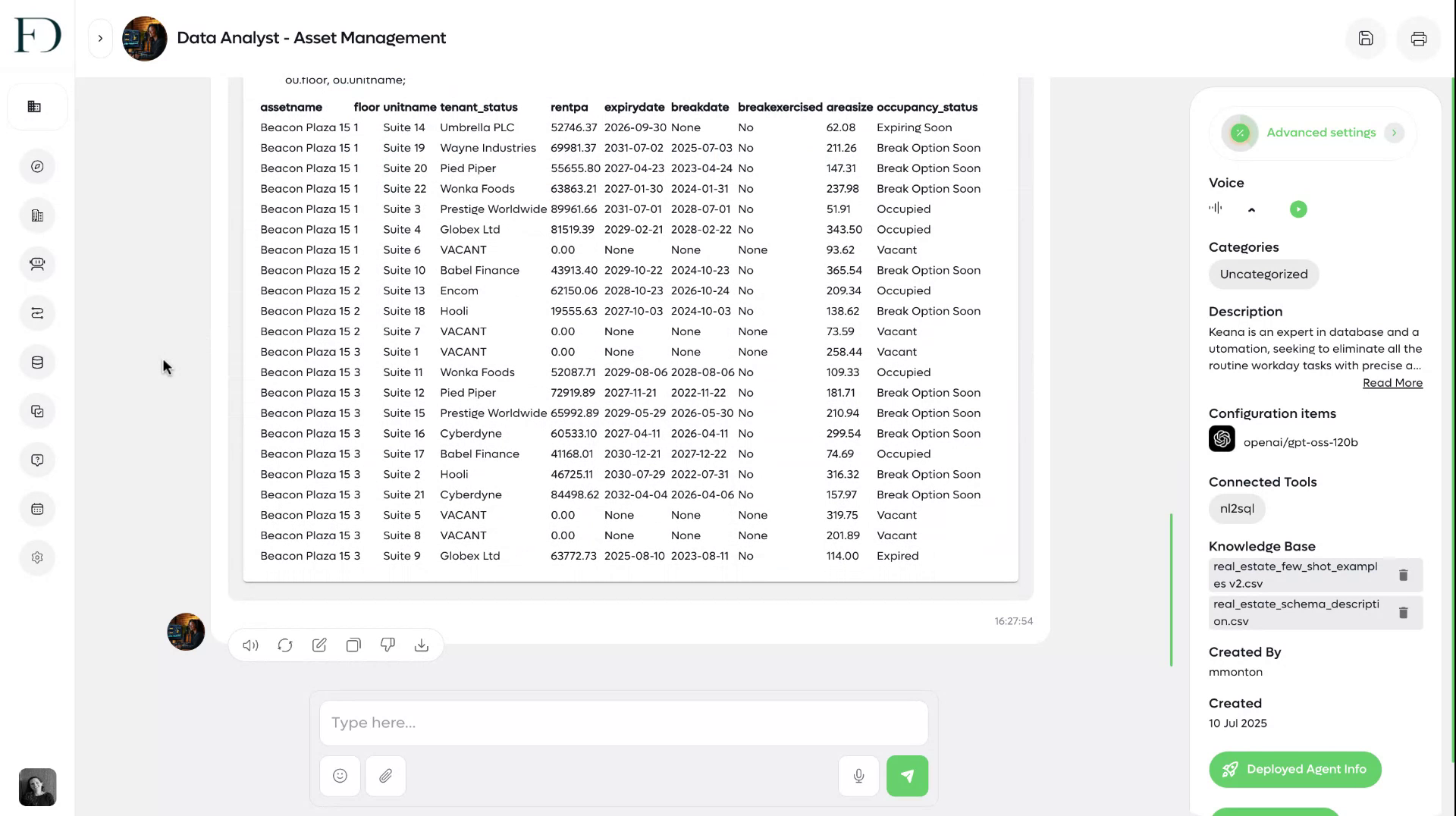Click the FD logo in the sidebar
This screenshot has width=1456, height=816.
pos(37,36)
